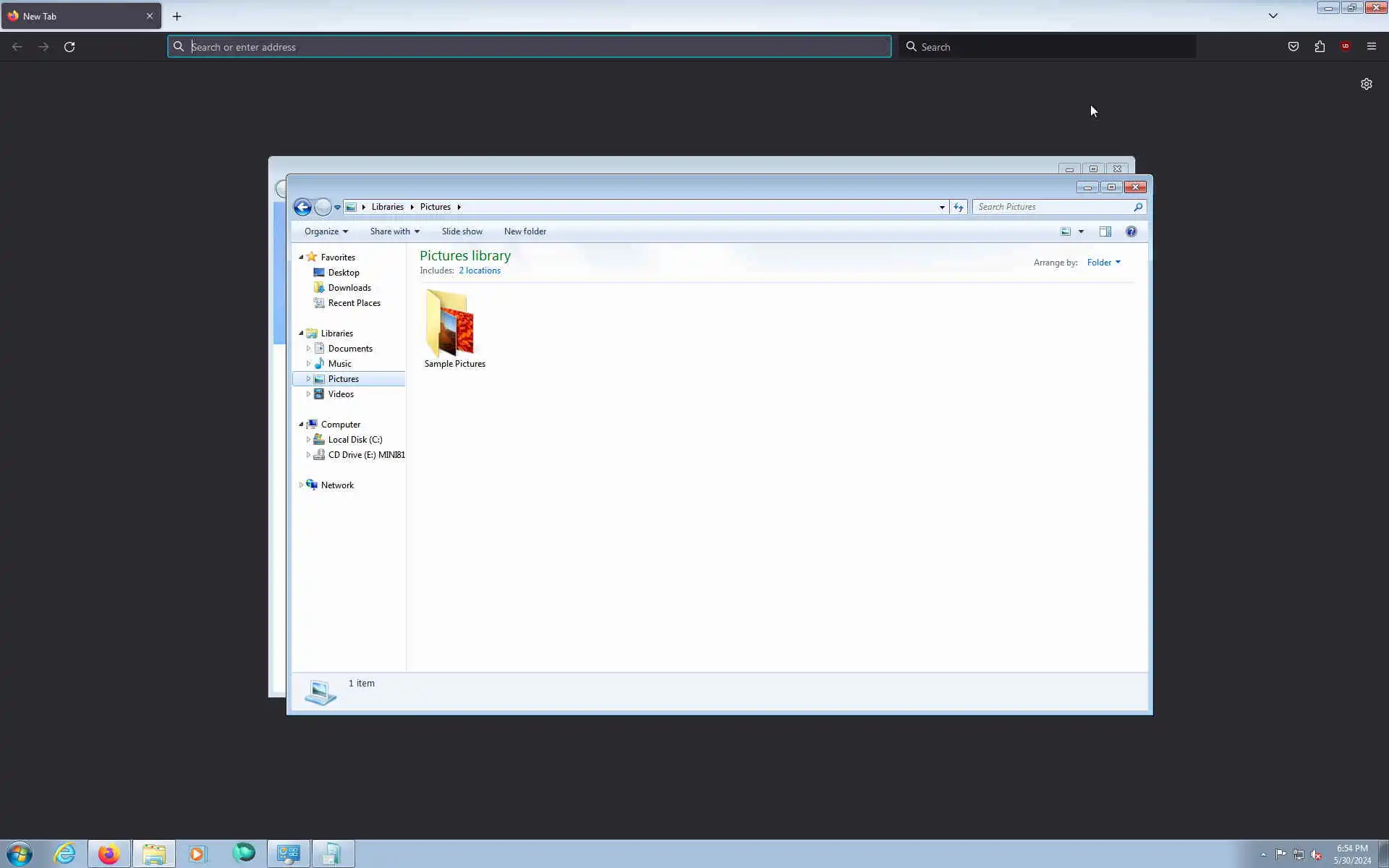Viewport: 1389px width, 868px height.
Task: Open the Share with menu
Action: click(394, 231)
